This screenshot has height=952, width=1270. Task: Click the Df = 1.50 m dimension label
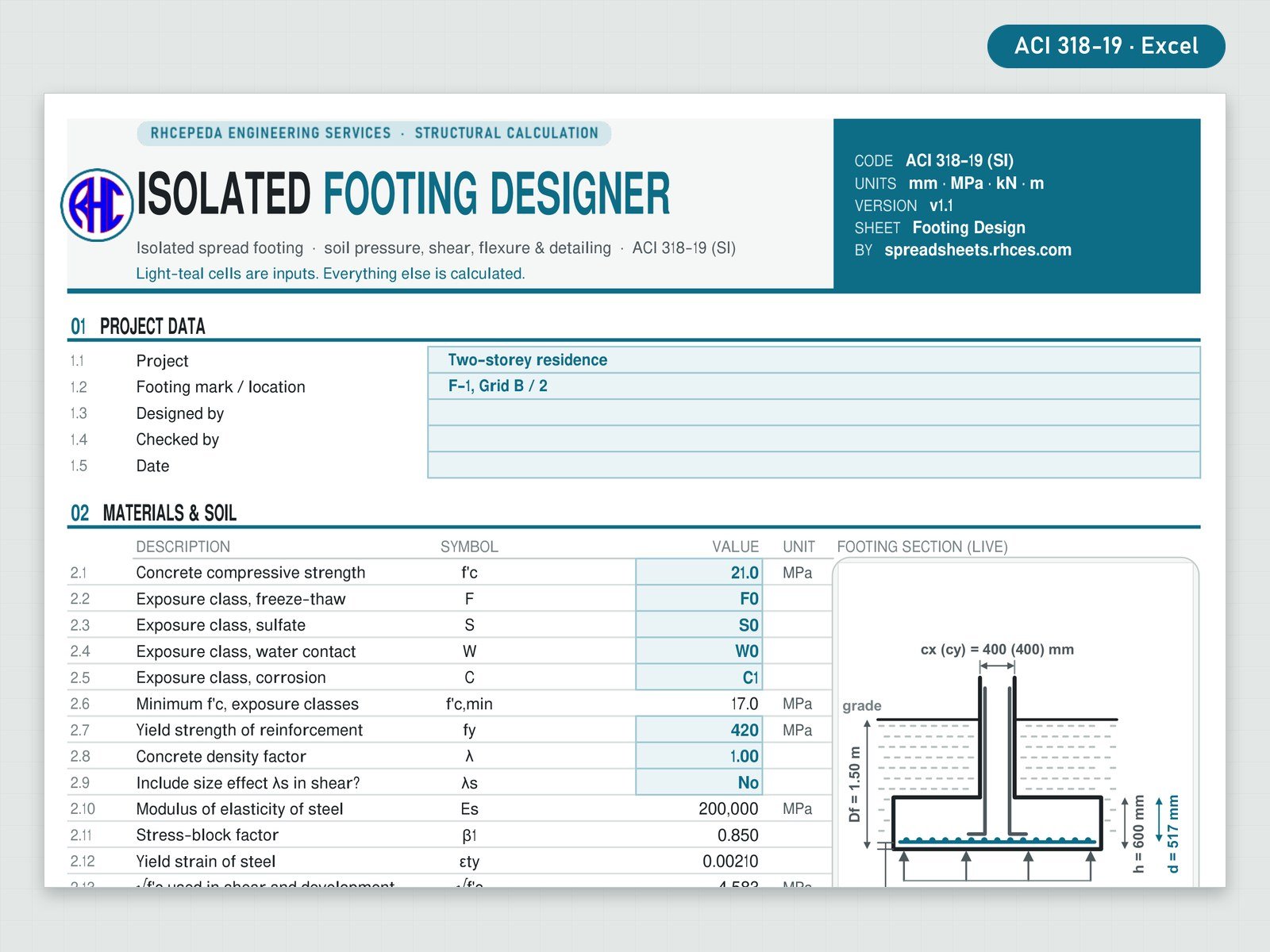(x=854, y=784)
